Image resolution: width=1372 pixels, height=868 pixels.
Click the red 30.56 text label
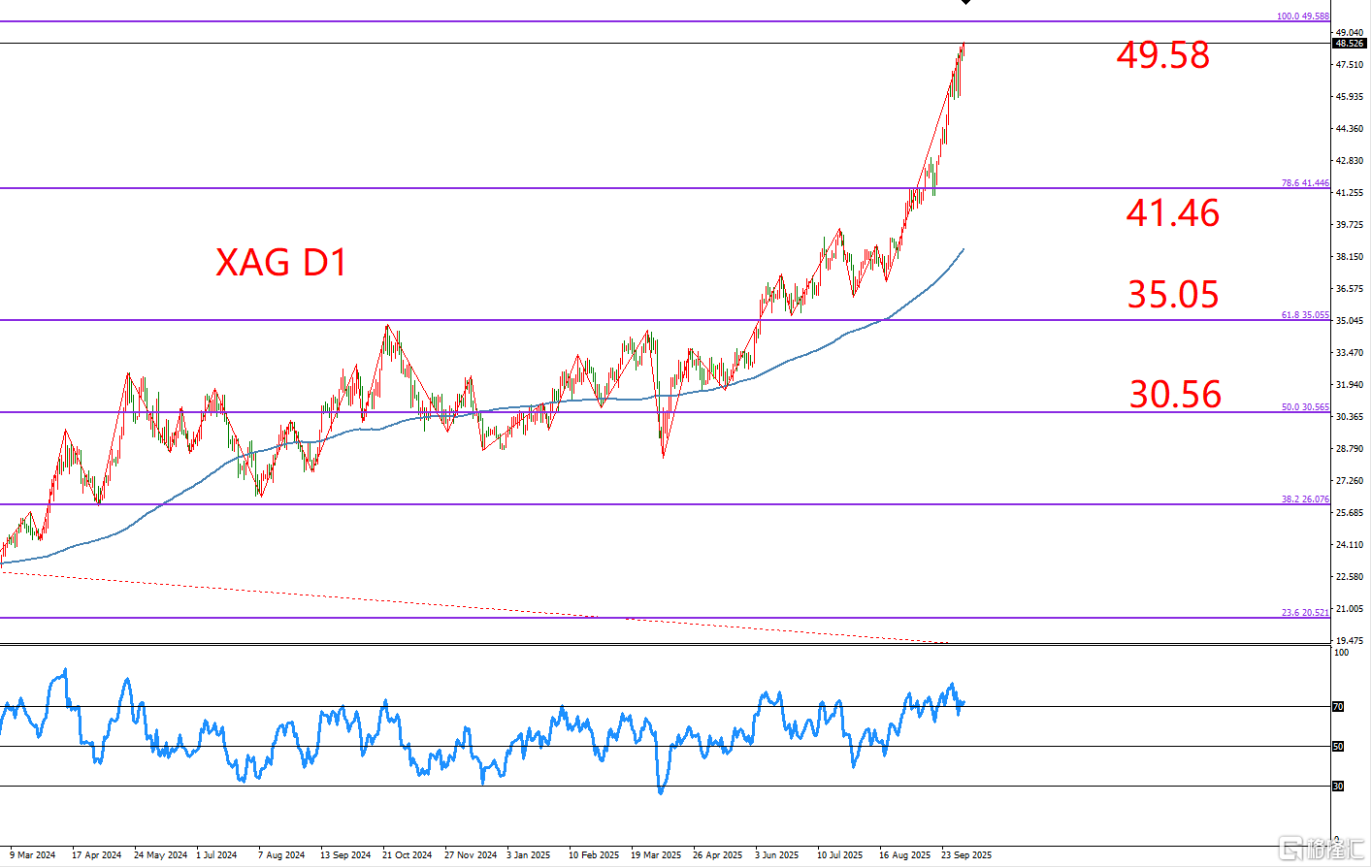(x=1175, y=395)
